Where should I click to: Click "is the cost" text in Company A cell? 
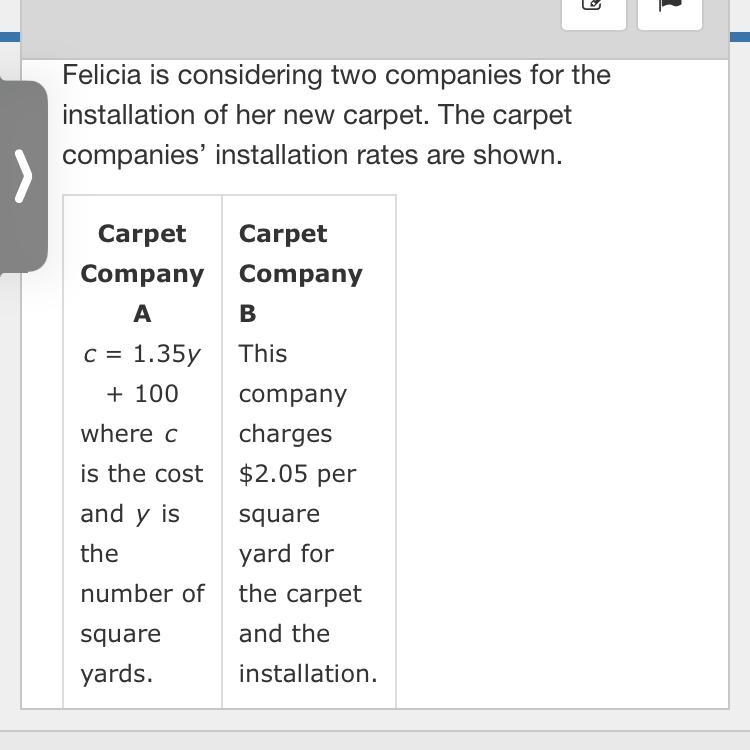click(142, 474)
